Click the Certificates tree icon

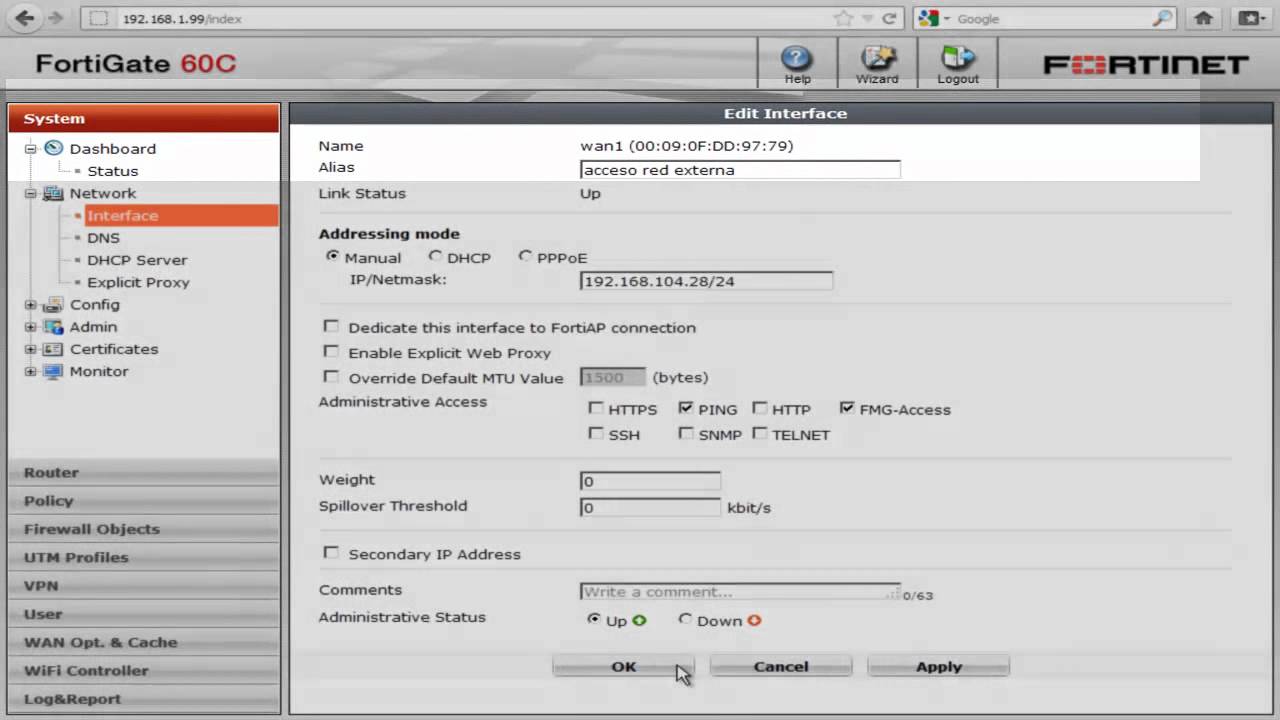(x=53, y=349)
